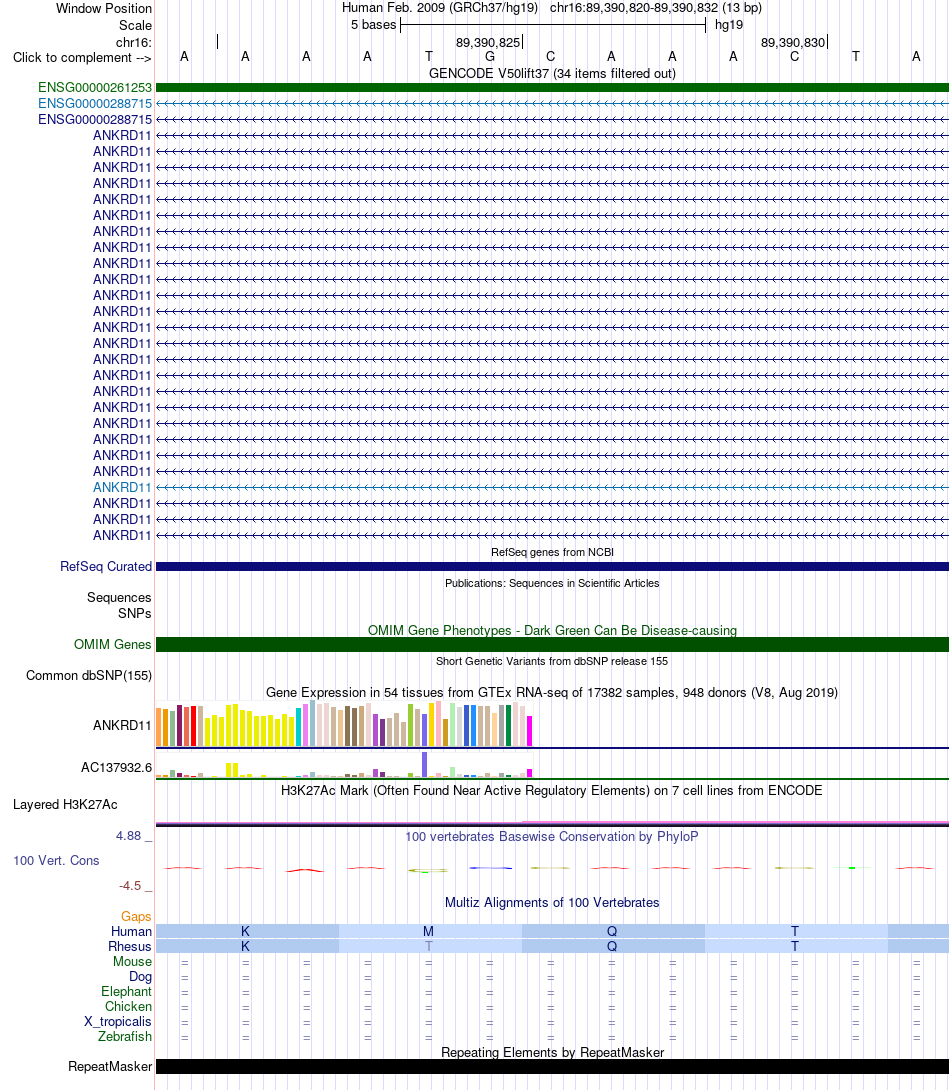Screen dimensions: 950x1090
Task: Open 'Multiz Alignments of 100 Vertebrates' title
Action: (x=552, y=902)
